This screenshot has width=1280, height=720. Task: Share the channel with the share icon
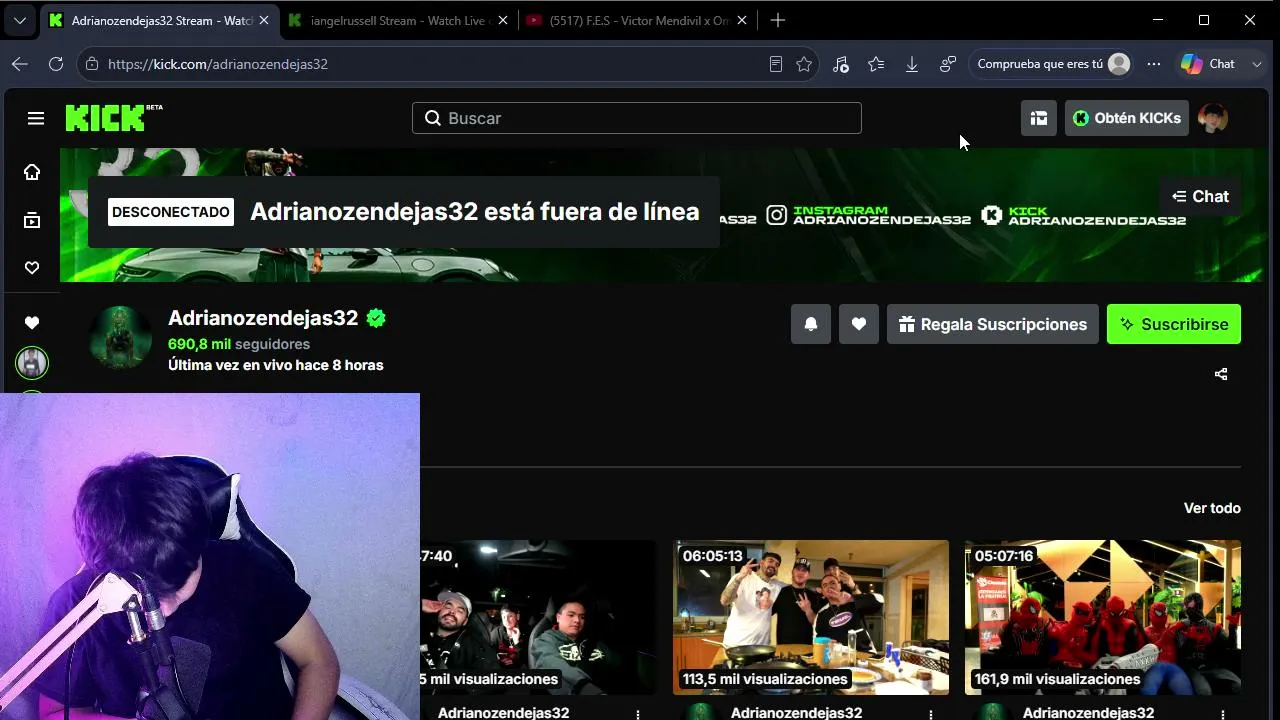pyautogui.click(x=1221, y=374)
